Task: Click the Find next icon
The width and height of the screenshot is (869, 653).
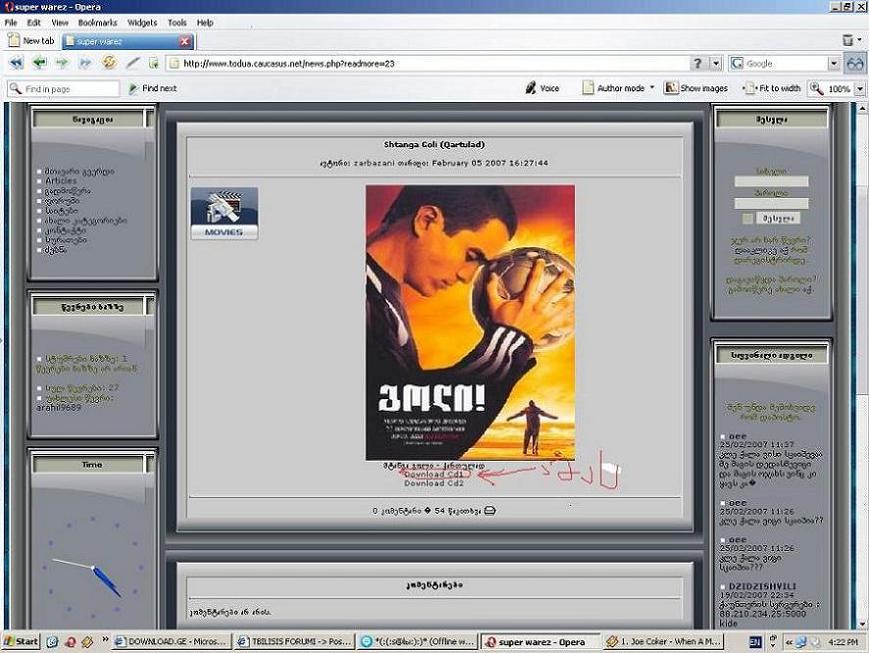Action: pos(133,88)
